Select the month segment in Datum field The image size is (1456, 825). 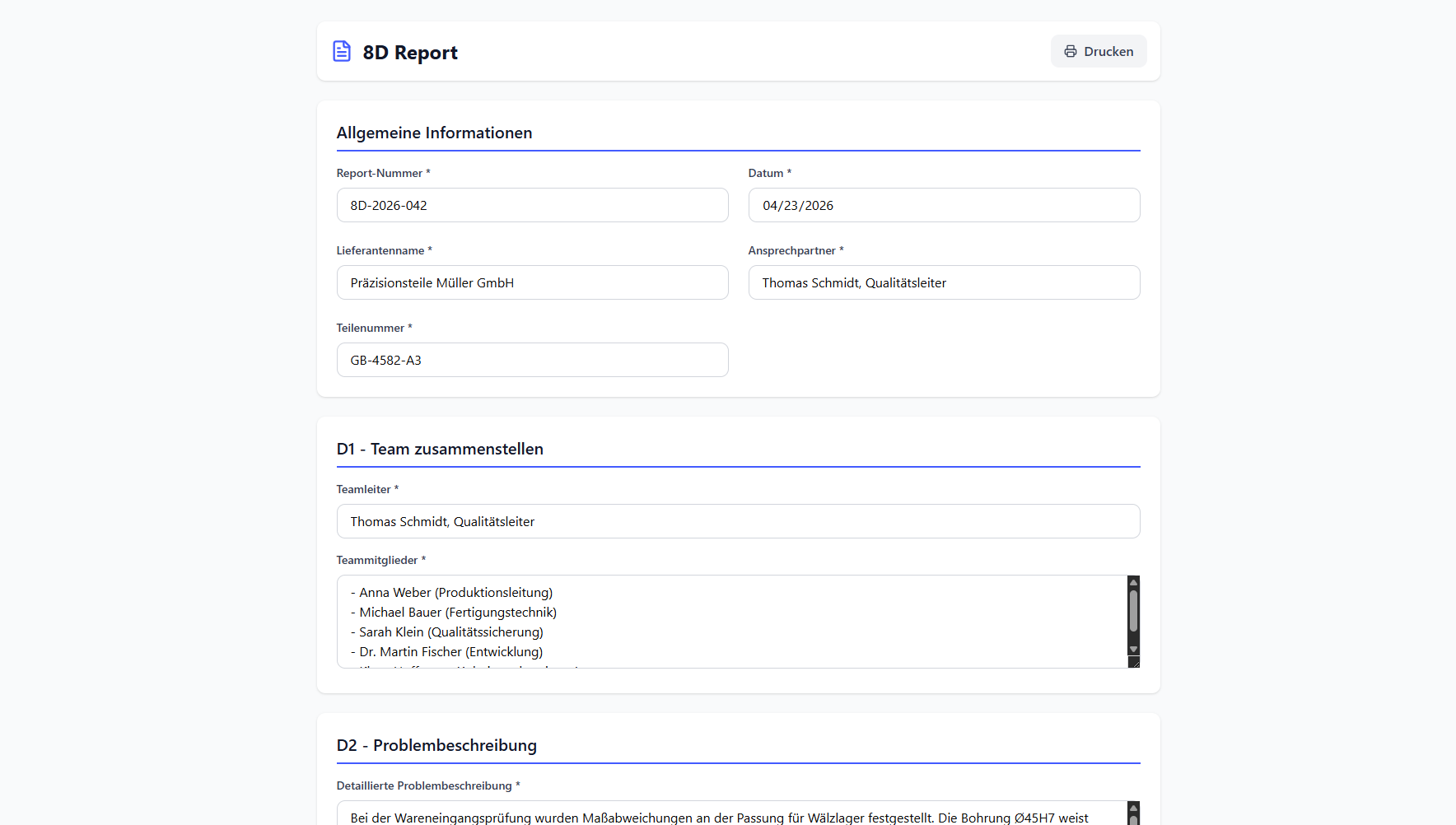(770, 206)
